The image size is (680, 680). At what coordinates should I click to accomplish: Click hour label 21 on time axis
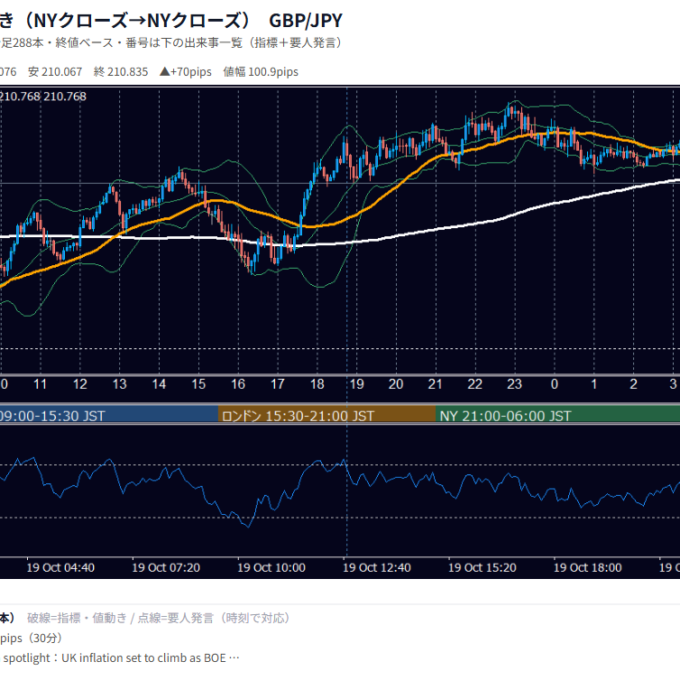(x=435, y=384)
